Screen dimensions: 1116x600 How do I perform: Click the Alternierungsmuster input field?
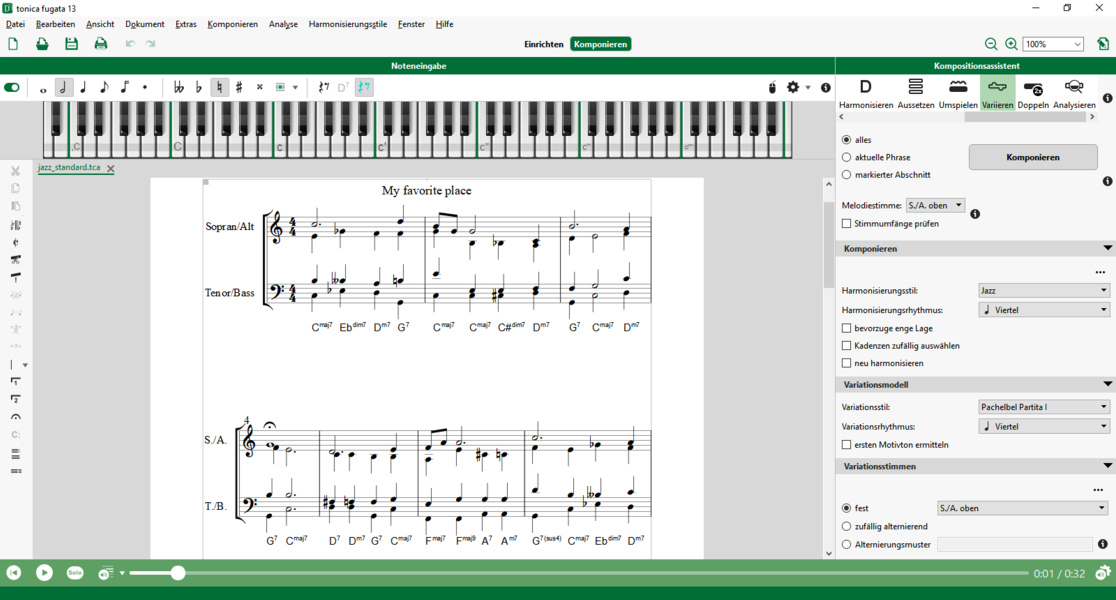[x=1015, y=544]
